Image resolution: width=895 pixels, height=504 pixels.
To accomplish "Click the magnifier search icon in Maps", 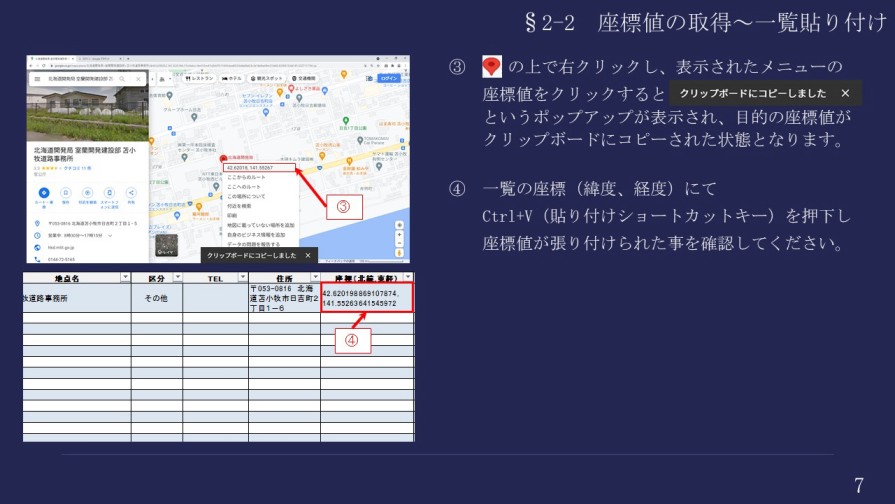I will (x=123, y=78).
